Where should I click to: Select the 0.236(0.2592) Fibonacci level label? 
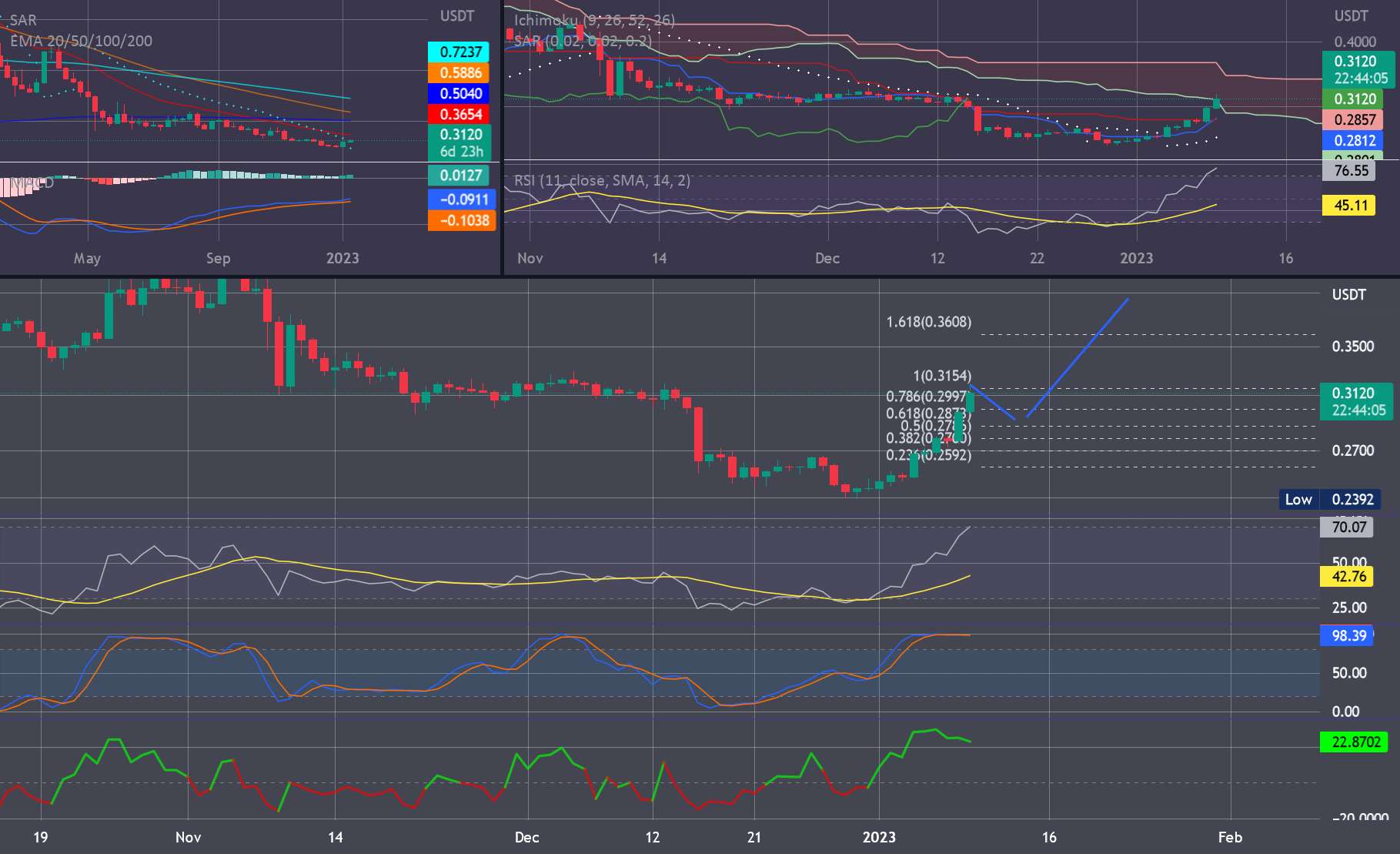(x=928, y=455)
